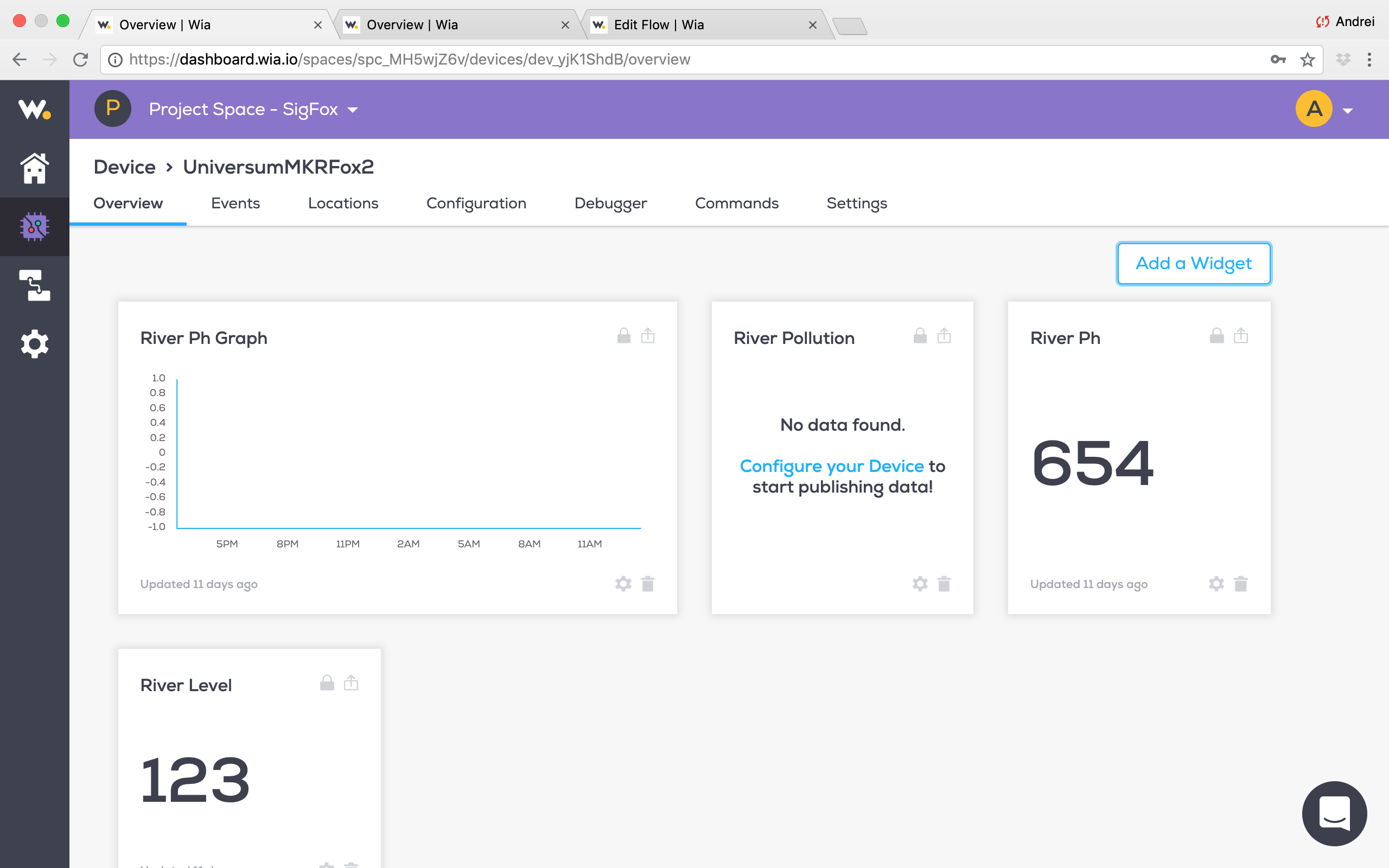Toggle lock on River Pollution widget
1389x868 pixels.
920,336
